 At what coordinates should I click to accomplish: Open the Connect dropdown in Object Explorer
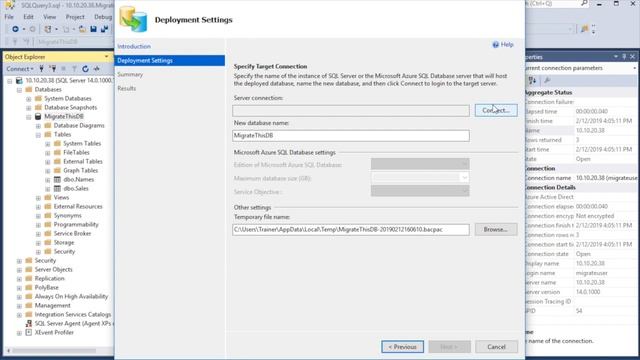click(x=20, y=69)
